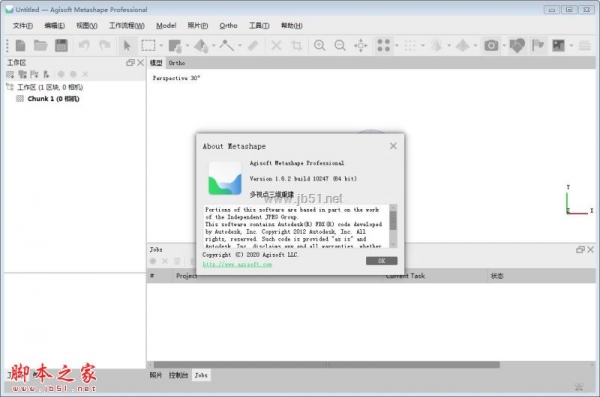Choose the rectangle selection tool
600x397 pixels.
pos(148,46)
